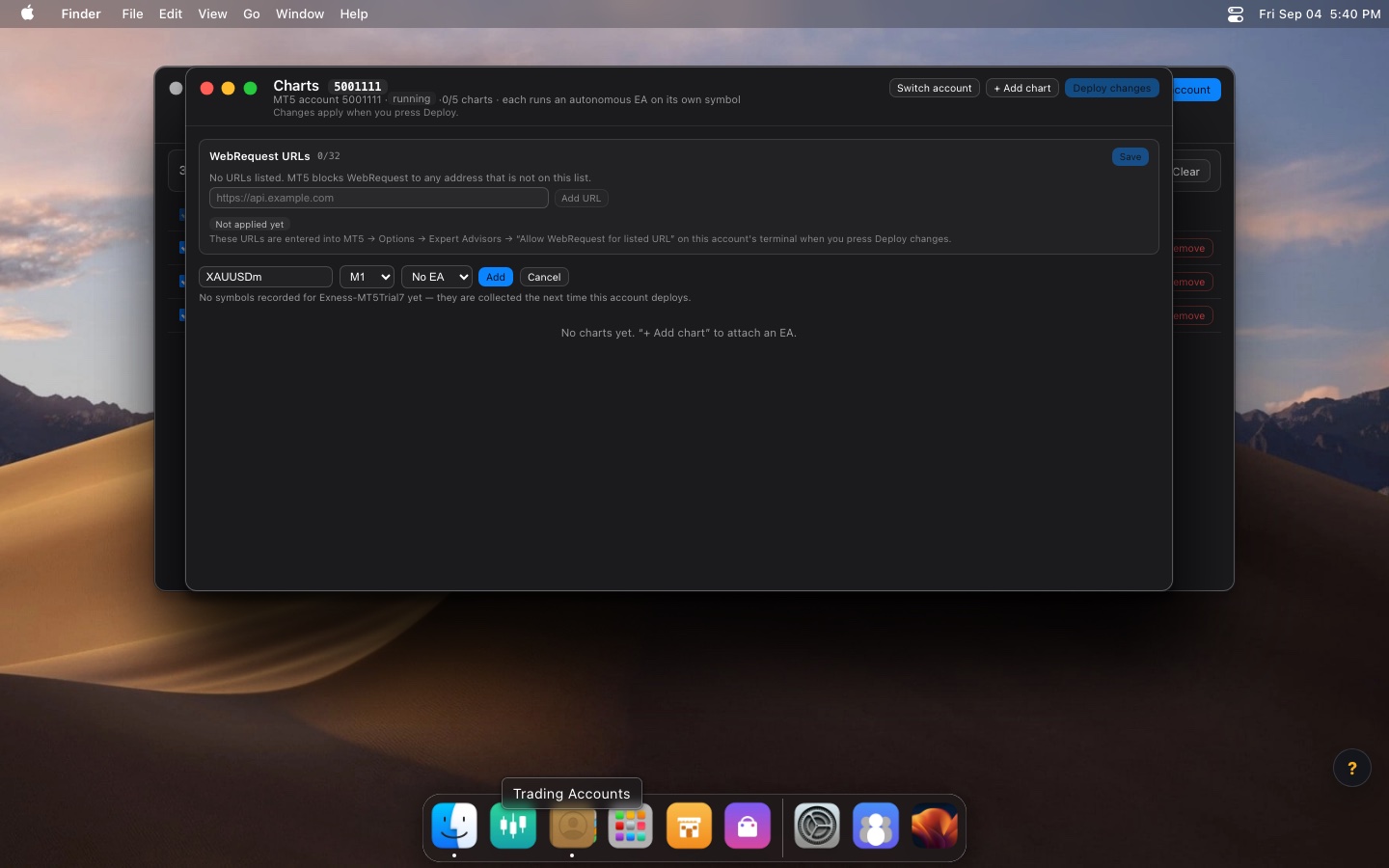This screenshot has width=1389, height=868.
Task: Expand the M1 timeframe dropdown
Action: click(367, 277)
